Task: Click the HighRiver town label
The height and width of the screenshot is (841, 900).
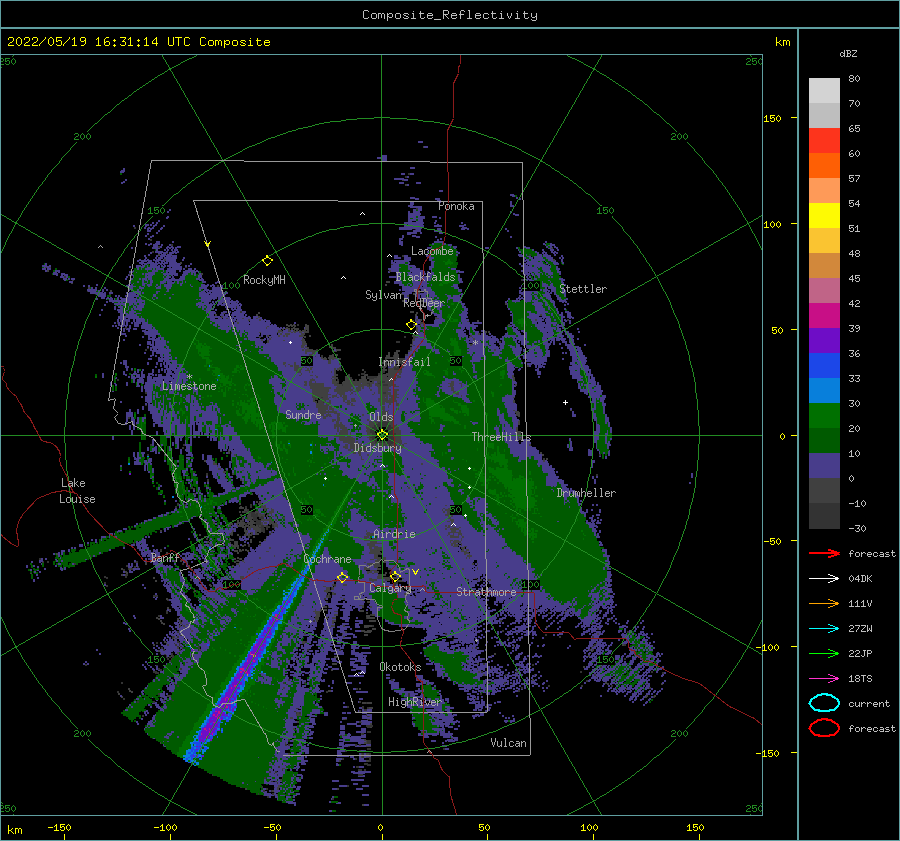Action: tap(414, 702)
